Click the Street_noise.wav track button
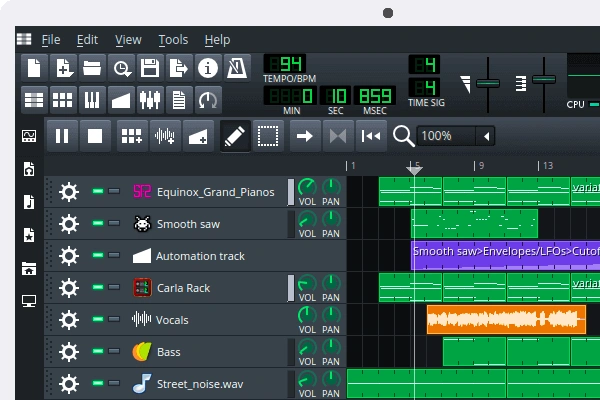 coord(198,384)
